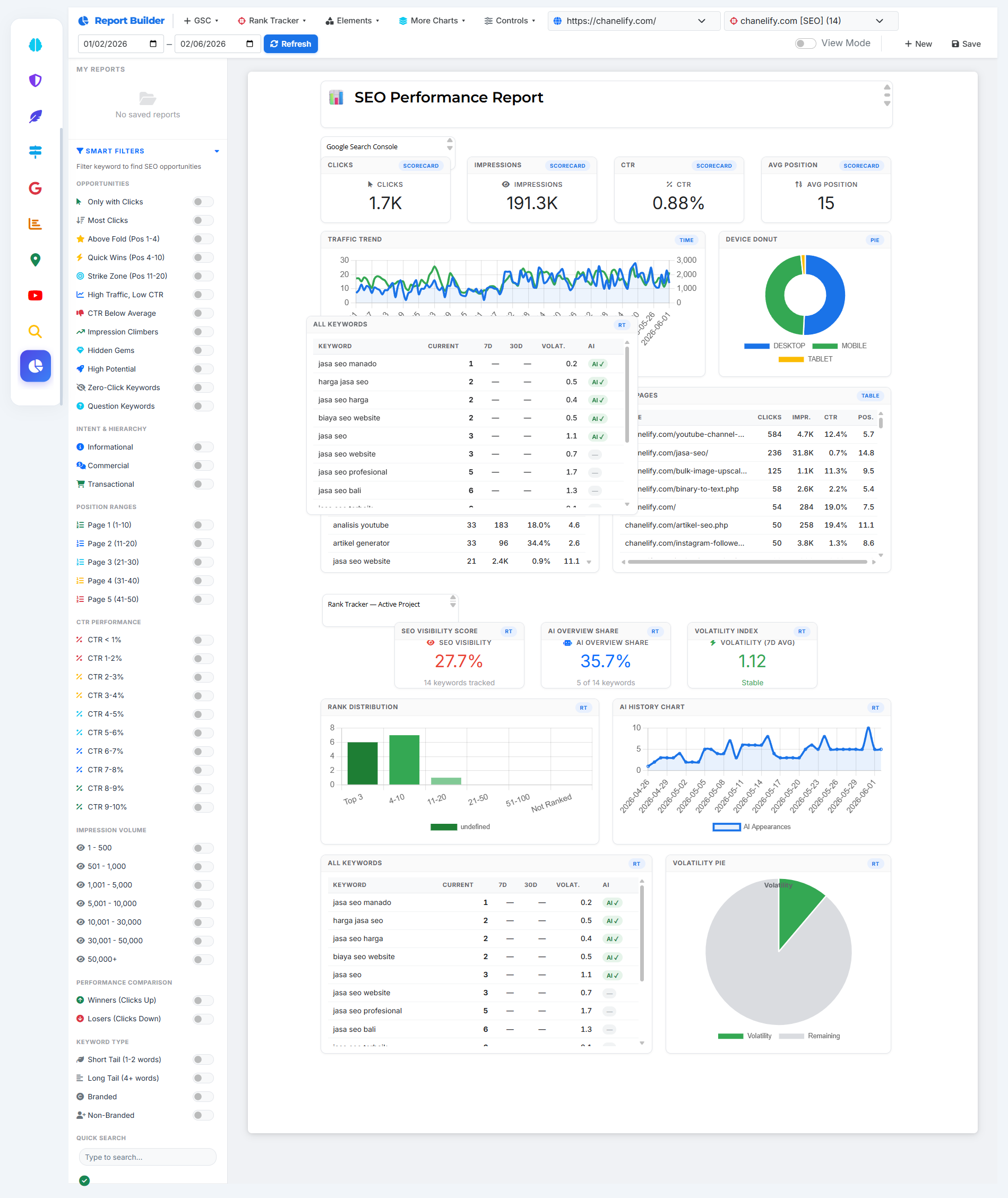Screen dimensions: 1008x1198
Task: Open the feather quill sidebar icon
Action: [36, 116]
